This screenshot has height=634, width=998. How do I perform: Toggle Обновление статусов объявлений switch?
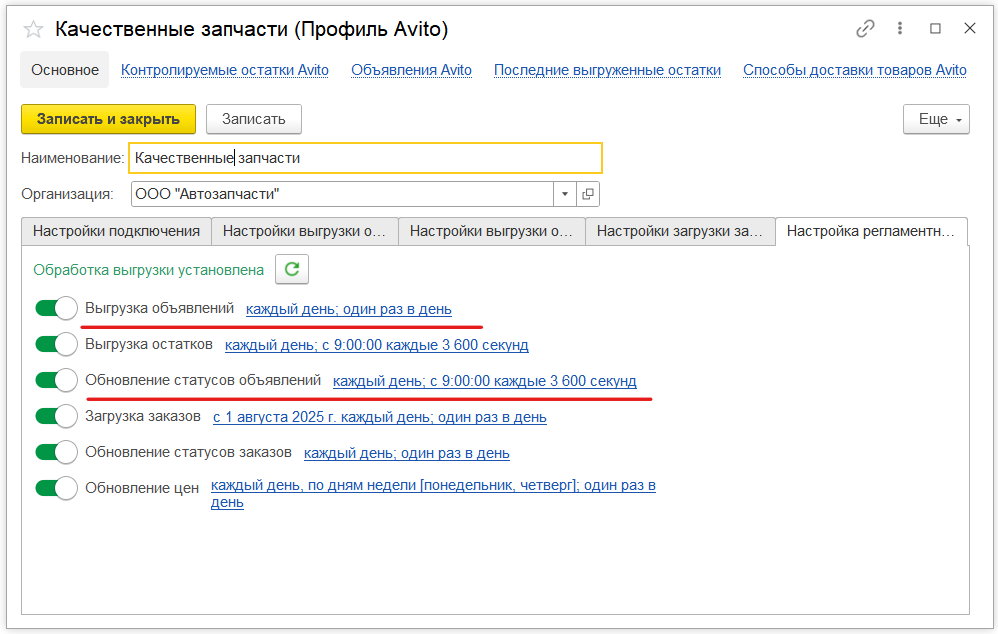(56, 381)
